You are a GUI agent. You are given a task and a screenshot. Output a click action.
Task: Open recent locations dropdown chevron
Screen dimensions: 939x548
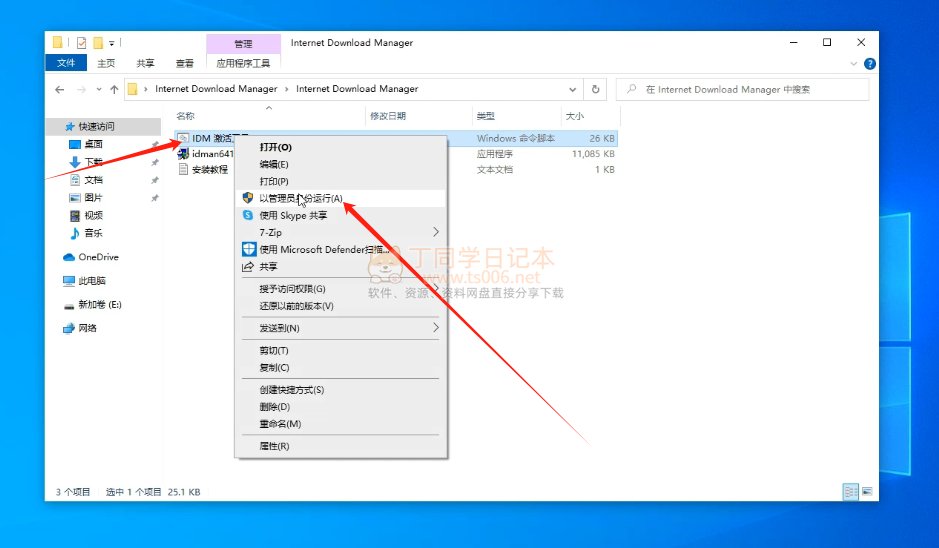pos(99,90)
